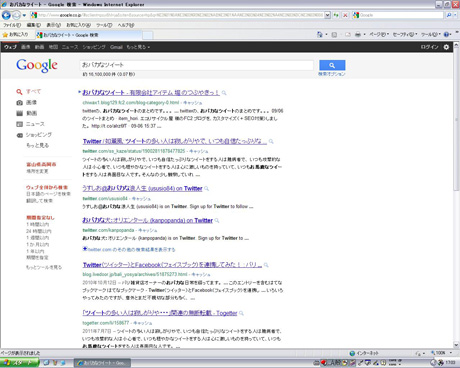460x368 pixels.
Task: Click the blue Help icon in command bar
Action: coord(447,34)
